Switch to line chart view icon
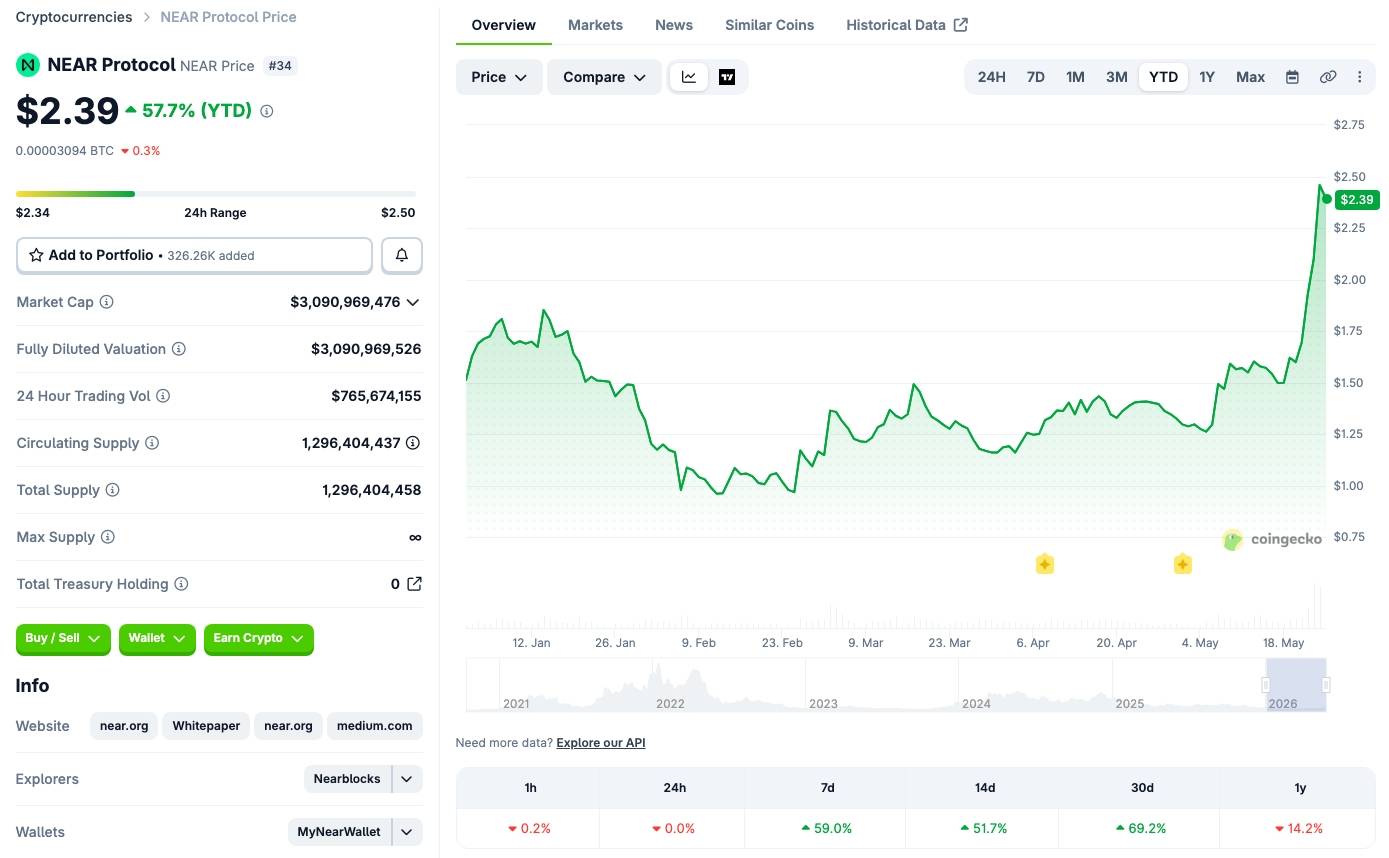Screen dimensions: 1389x858 (x=689, y=77)
